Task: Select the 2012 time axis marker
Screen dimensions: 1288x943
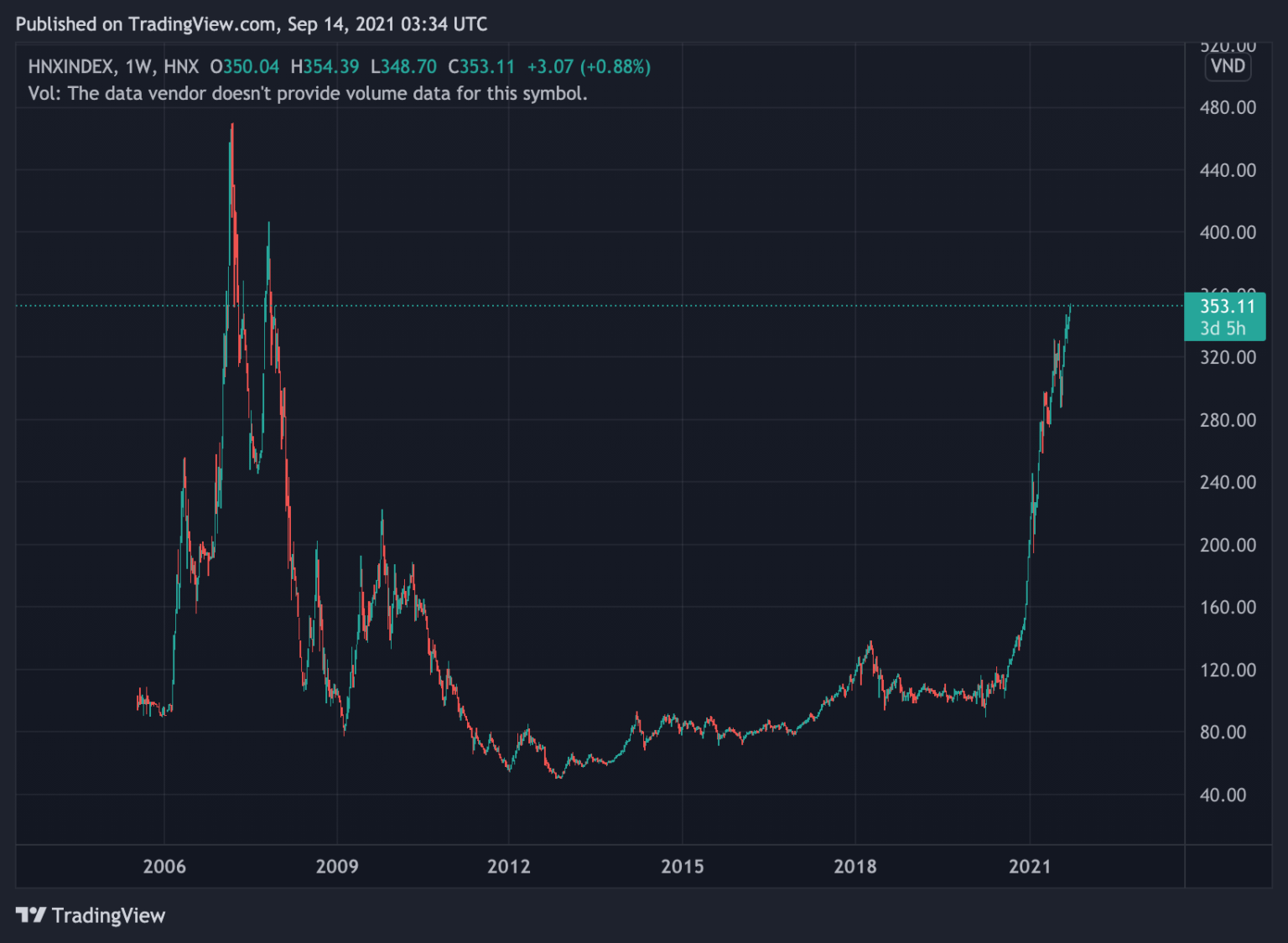Action: tap(509, 867)
